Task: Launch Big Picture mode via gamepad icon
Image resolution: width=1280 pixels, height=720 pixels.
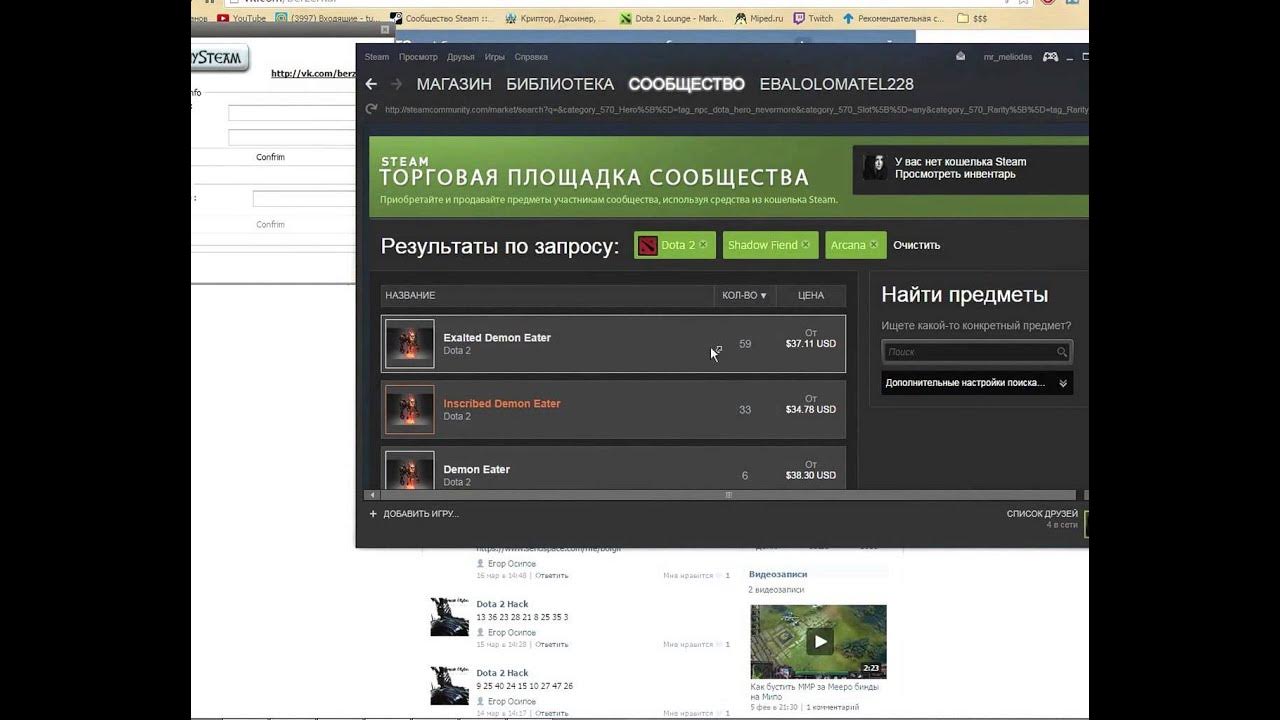Action: point(1050,57)
